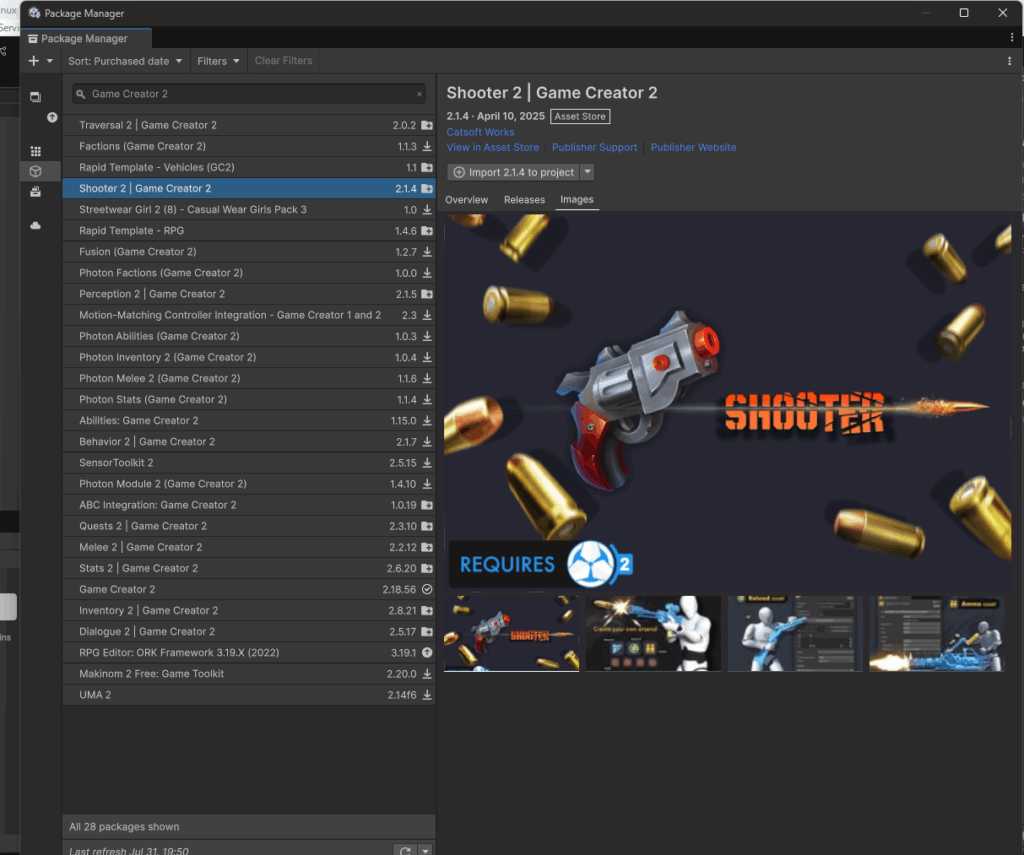Maximize the Package Manager window
Viewport: 1024px width, 855px height.
(964, 13)
